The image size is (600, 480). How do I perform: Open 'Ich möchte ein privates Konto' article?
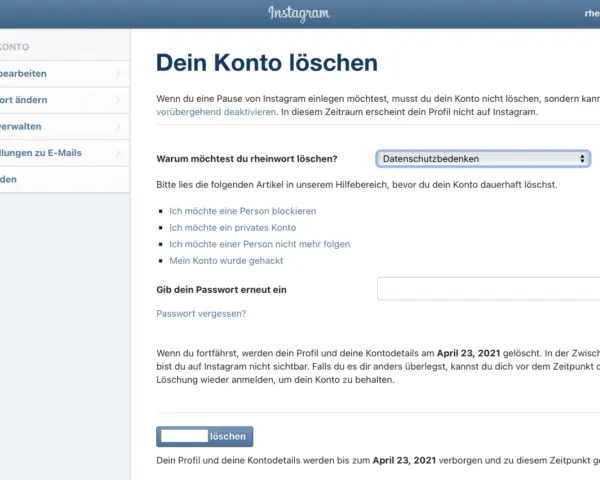tap(233, 228)
